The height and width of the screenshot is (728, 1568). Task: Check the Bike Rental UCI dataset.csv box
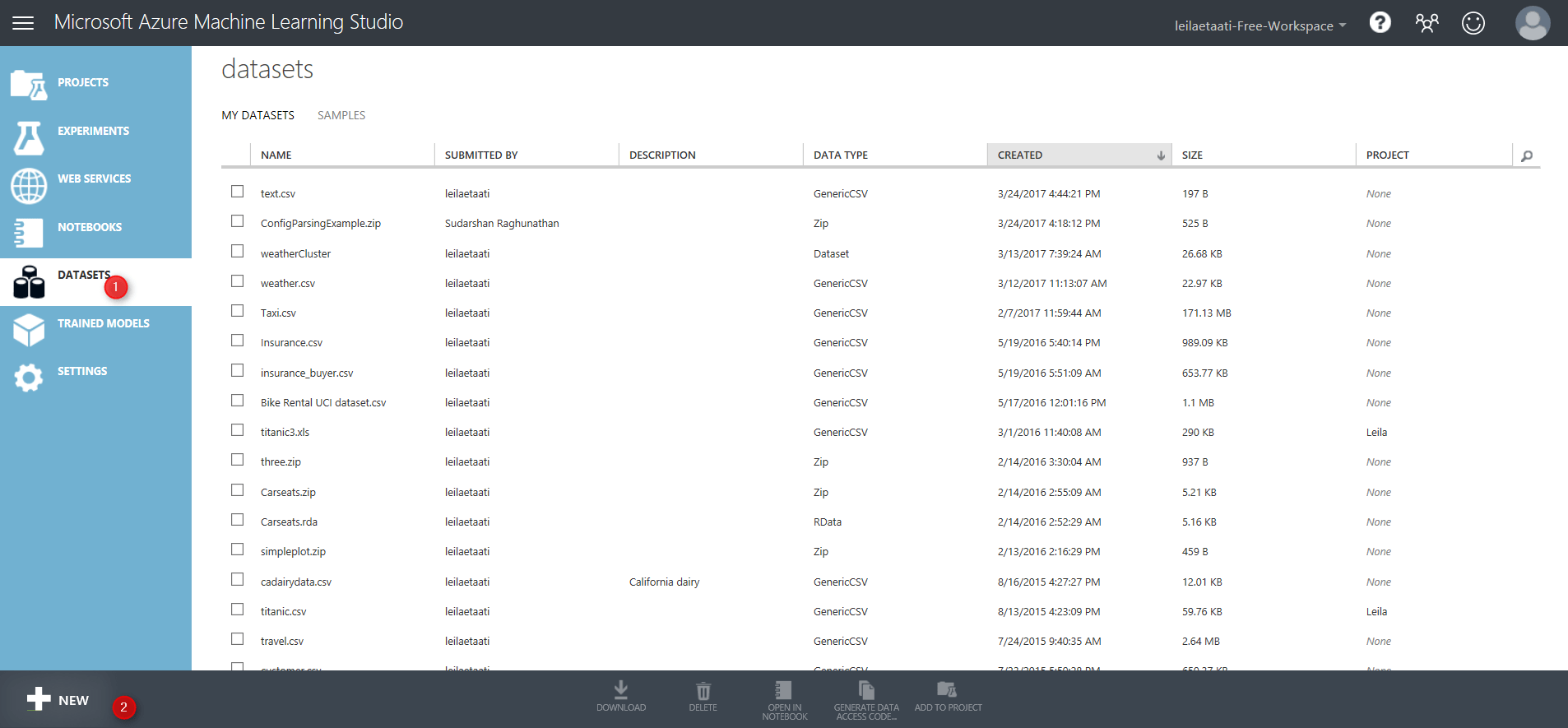238,400
